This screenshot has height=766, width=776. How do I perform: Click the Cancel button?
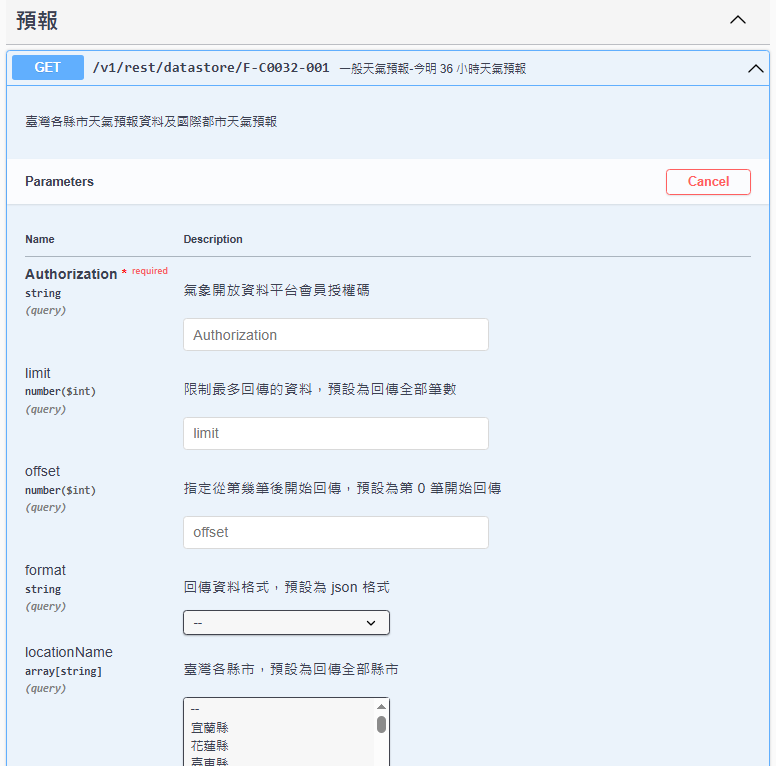708,182
